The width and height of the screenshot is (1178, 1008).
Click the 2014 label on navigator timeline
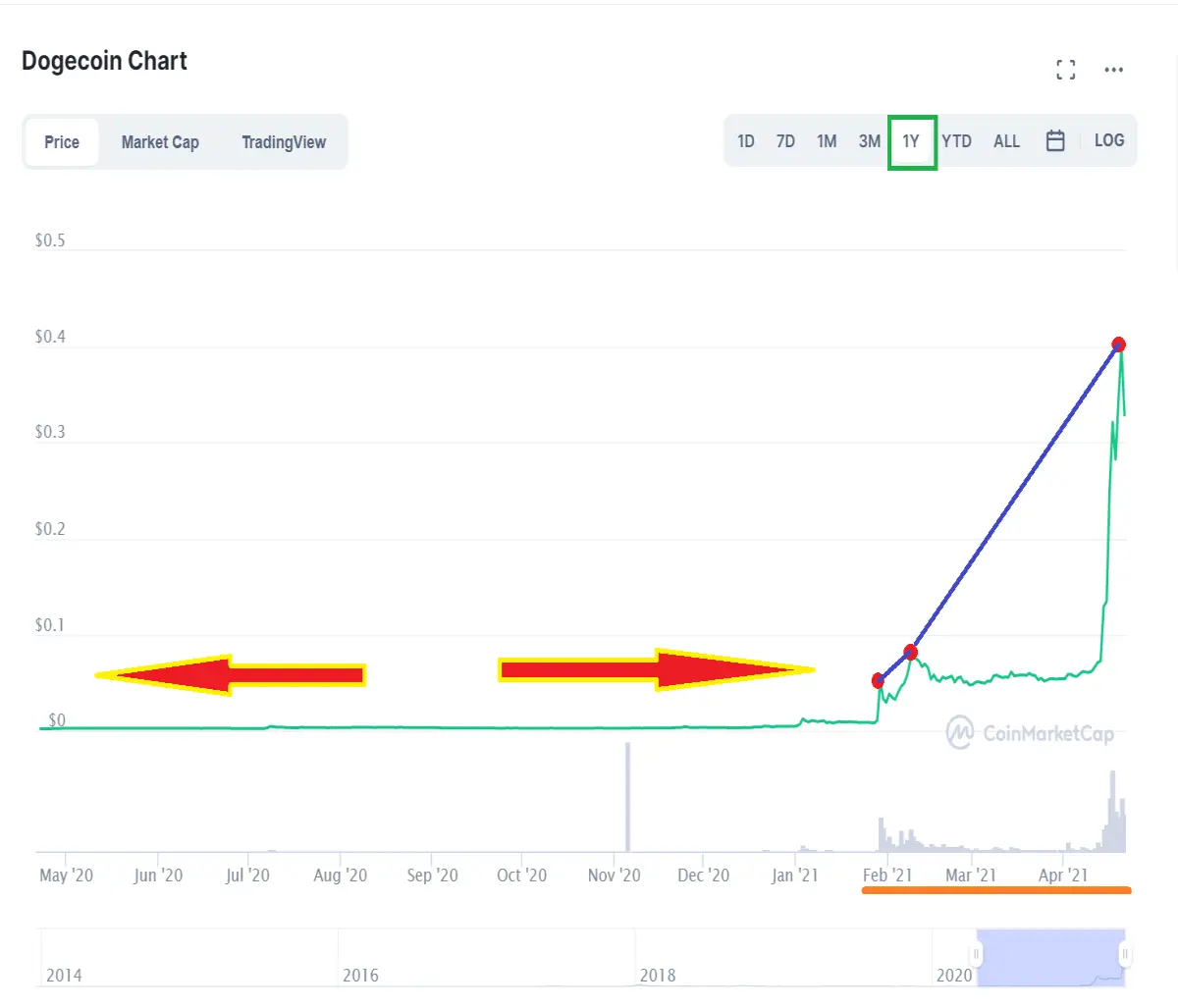point(64,976)
